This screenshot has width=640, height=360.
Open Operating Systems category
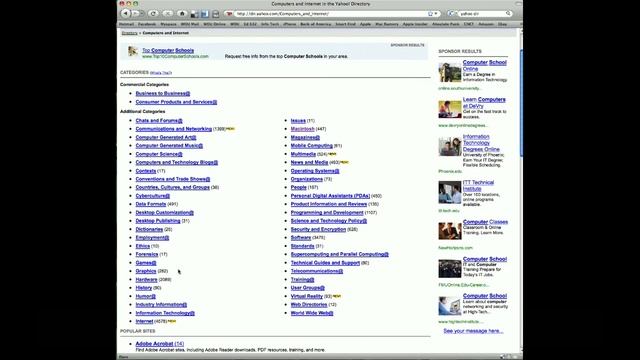pos(315,171)
